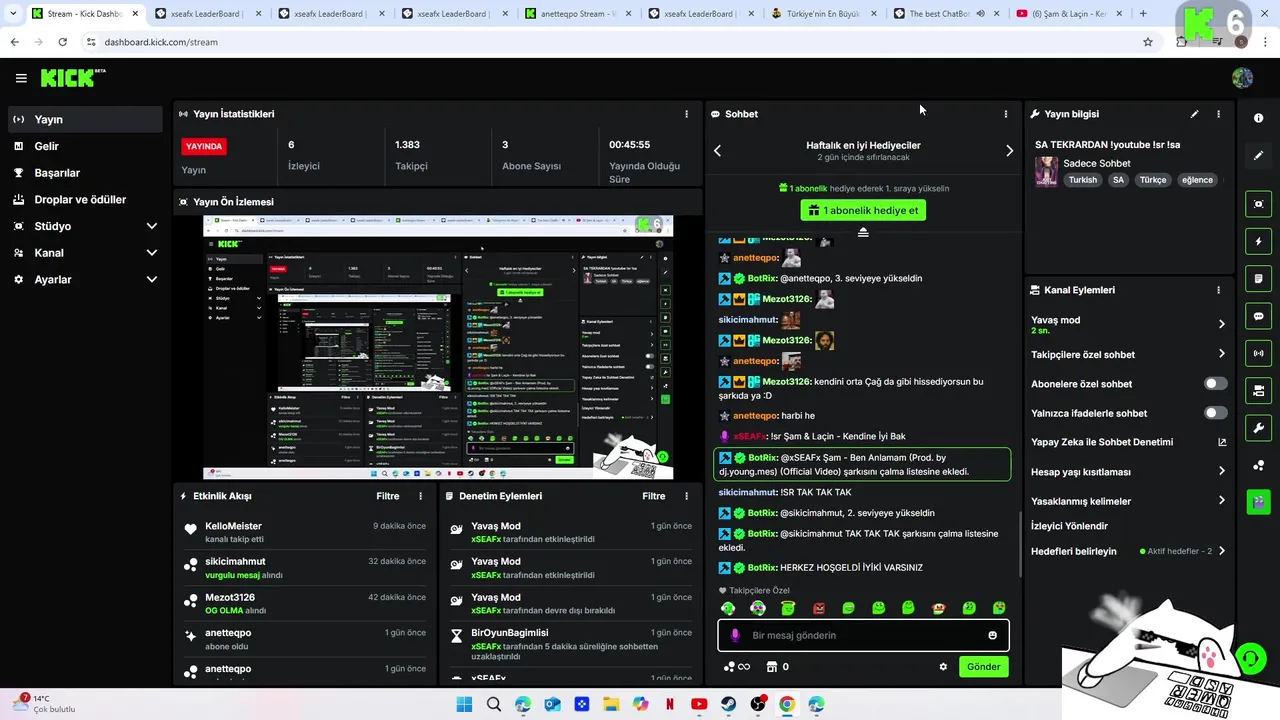The height and width of the screenshot is (720, 1280).
Task: Open the profile avatar menu
Action: coord(1243,78)
